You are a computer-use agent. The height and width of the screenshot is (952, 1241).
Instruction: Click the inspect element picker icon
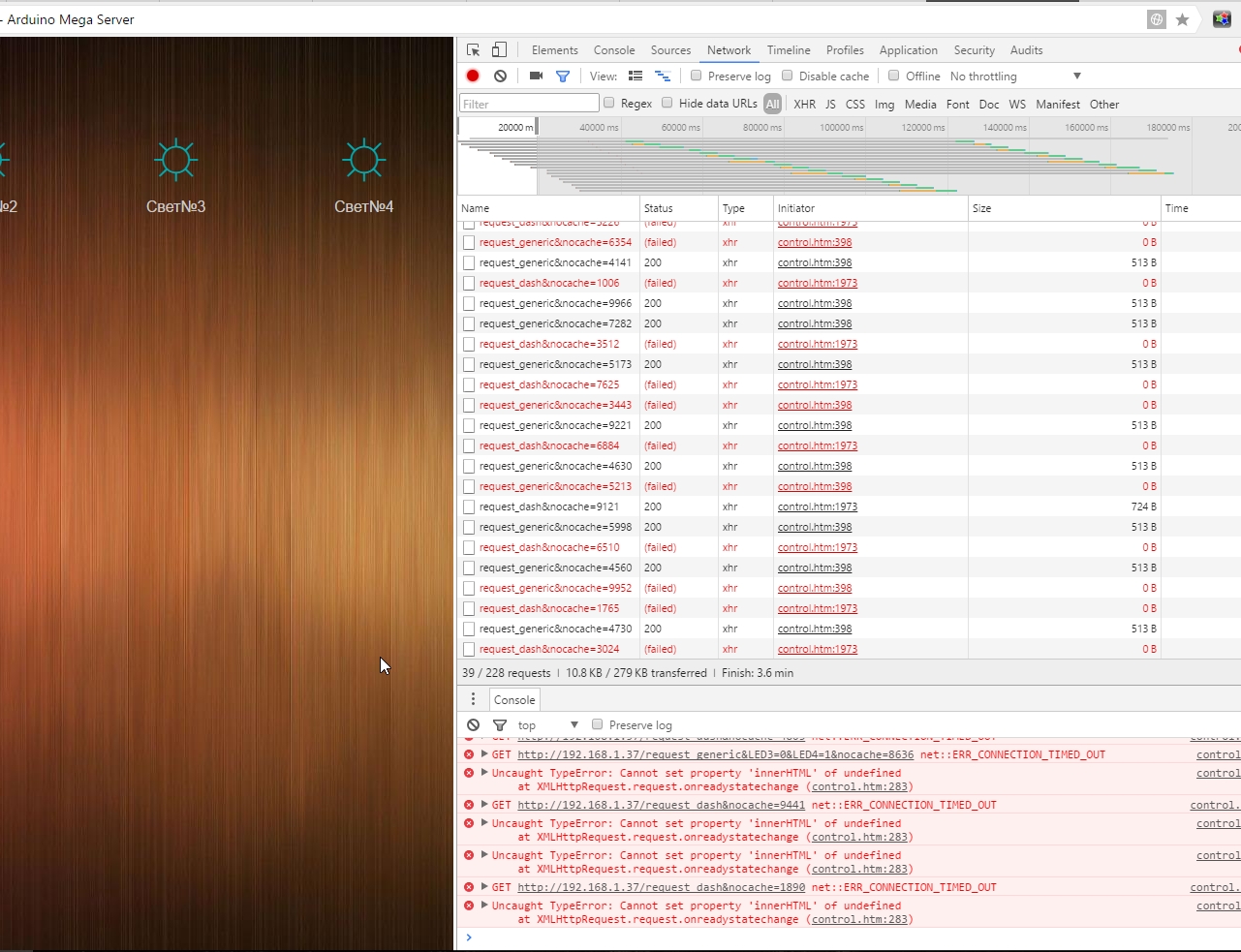tap(473, 50)
